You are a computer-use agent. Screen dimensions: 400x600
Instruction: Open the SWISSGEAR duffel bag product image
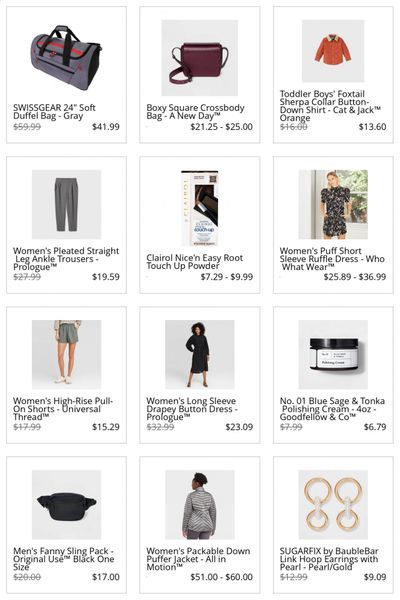click(66, 57)
